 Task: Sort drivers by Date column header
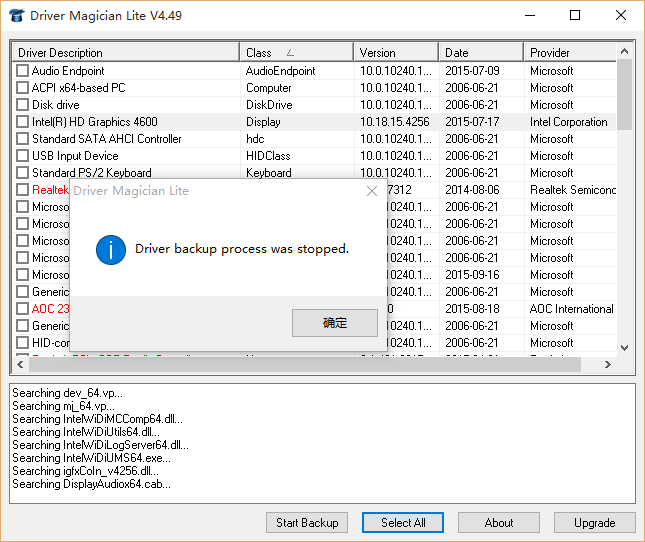480,52
